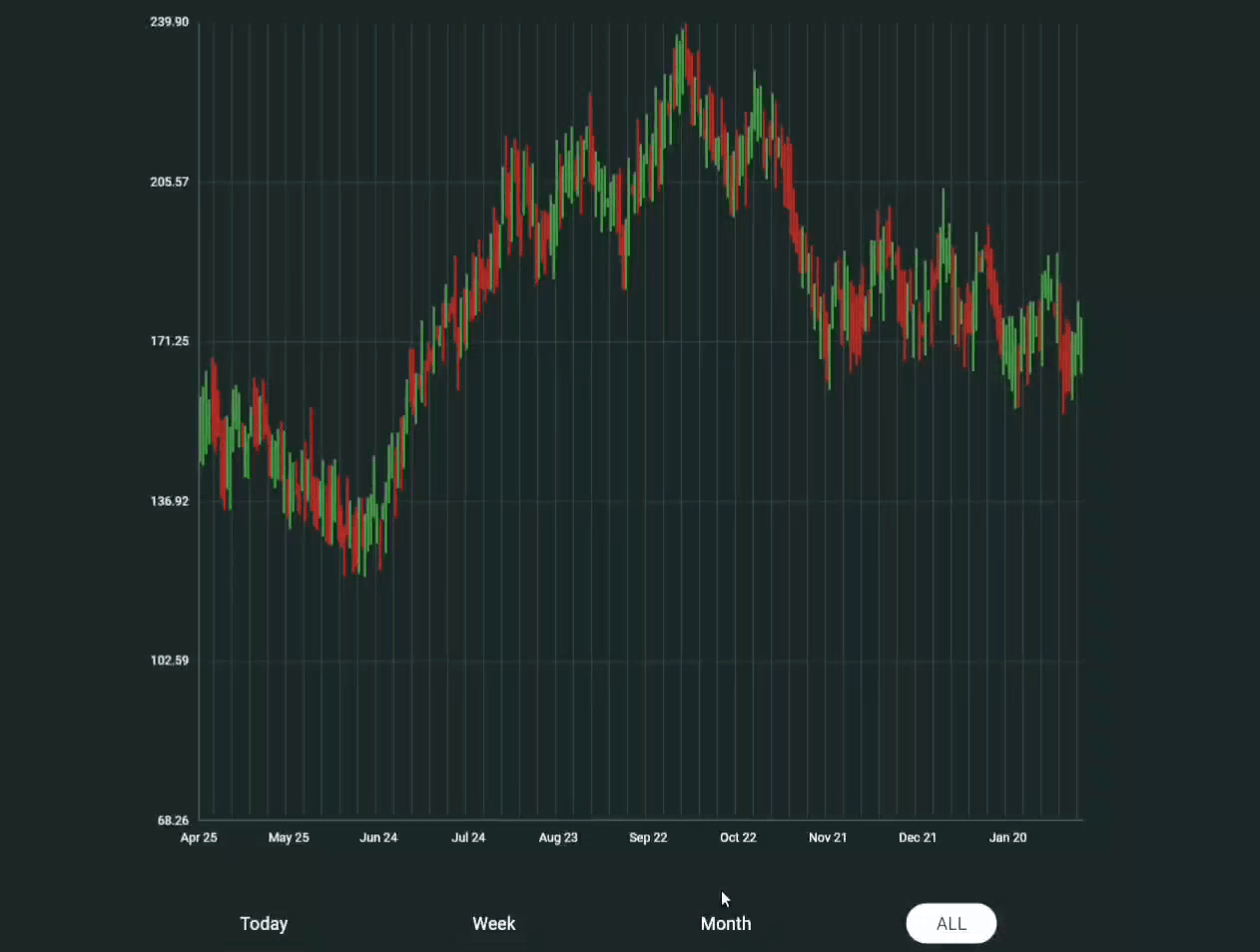
Task: Select the Today time range button
Action: (264, 923)
